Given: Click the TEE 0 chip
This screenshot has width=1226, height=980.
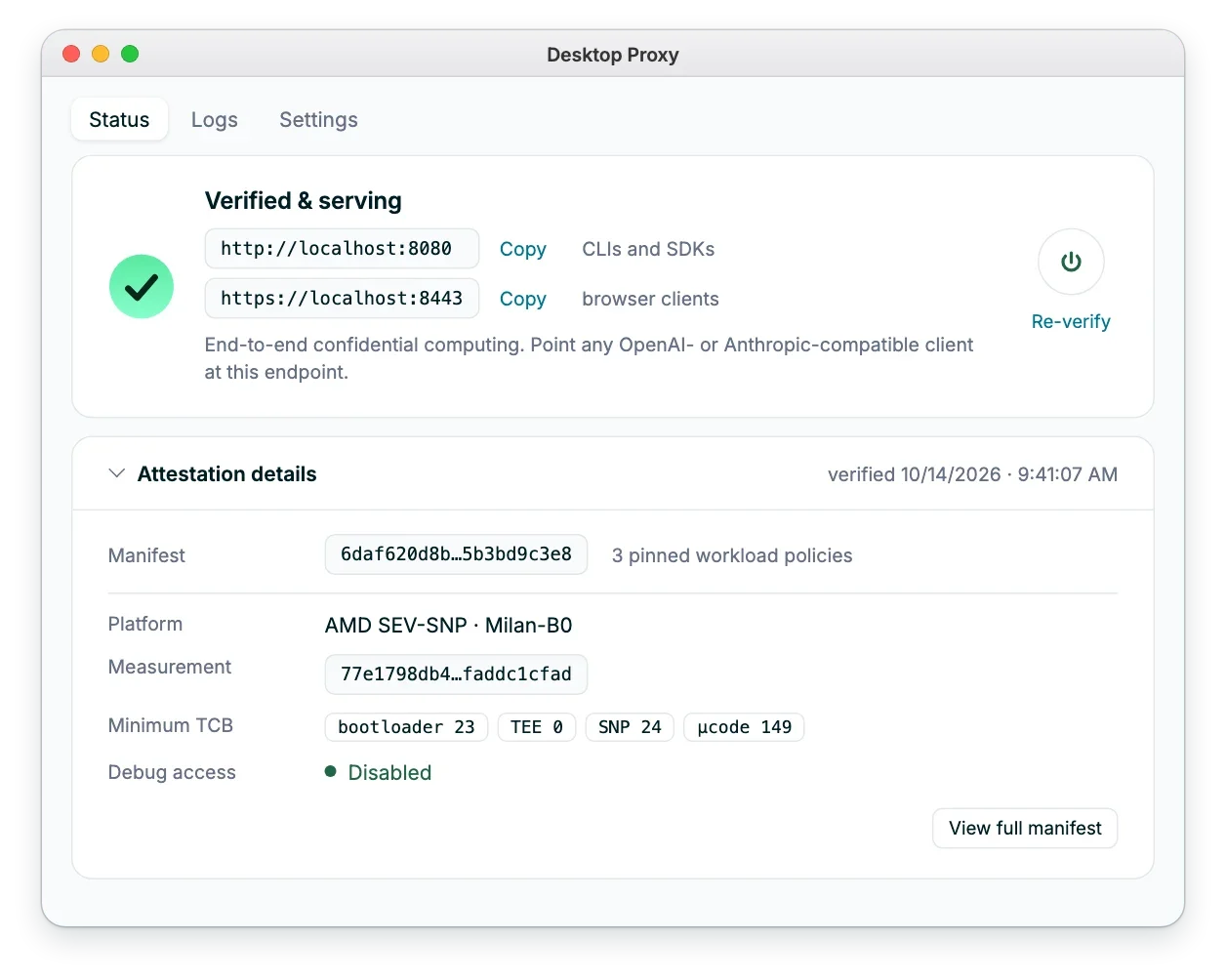Looking at the screenshot, I should [x=537, y=727].
